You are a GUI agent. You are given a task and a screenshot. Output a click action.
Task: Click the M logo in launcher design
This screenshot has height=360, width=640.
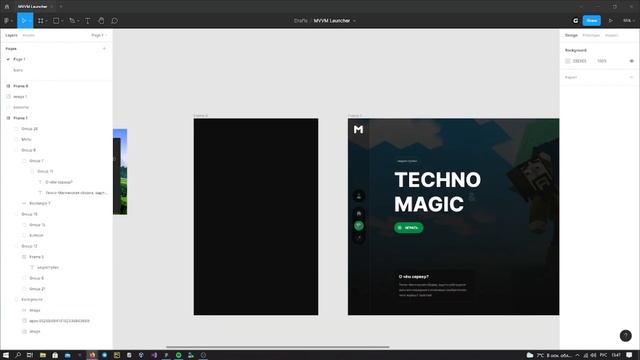(358, 130)
